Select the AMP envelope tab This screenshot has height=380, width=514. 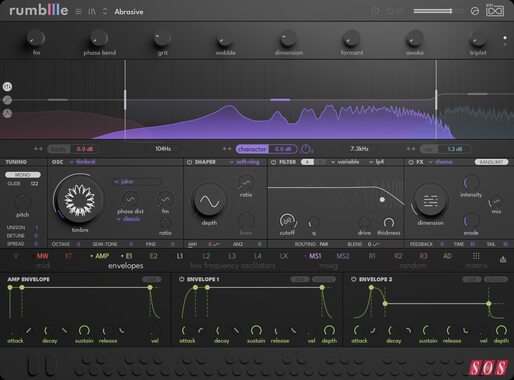tap(102, 256)
